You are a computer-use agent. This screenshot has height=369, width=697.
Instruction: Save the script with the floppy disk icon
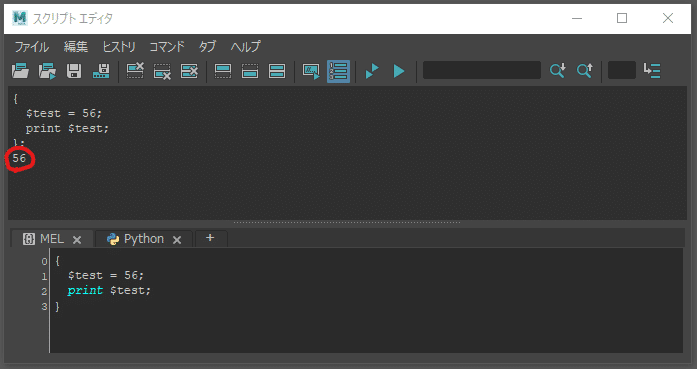74,71
